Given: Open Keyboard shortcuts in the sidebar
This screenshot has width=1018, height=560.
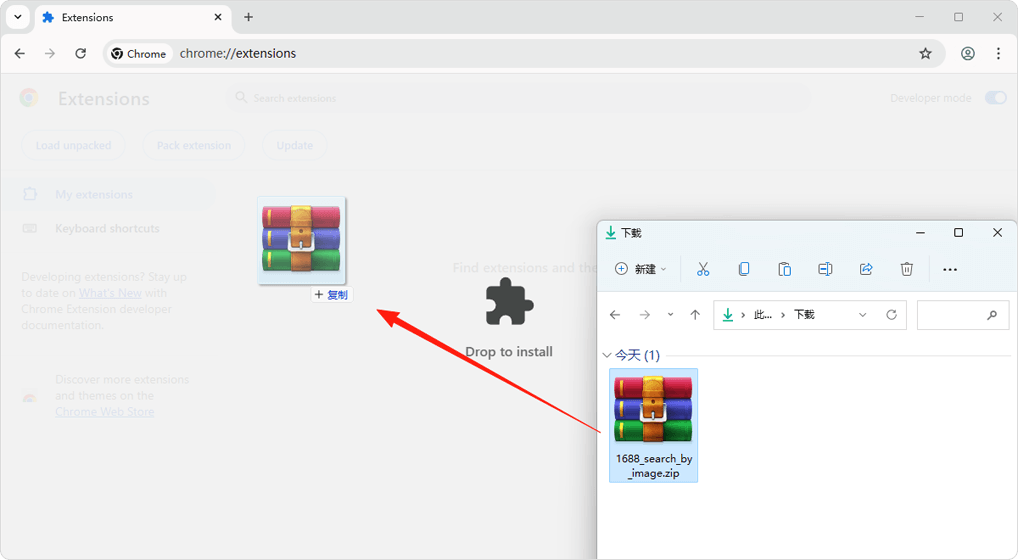Looking at the screenshot, I should pyautogui.click(x=107, y=229).
